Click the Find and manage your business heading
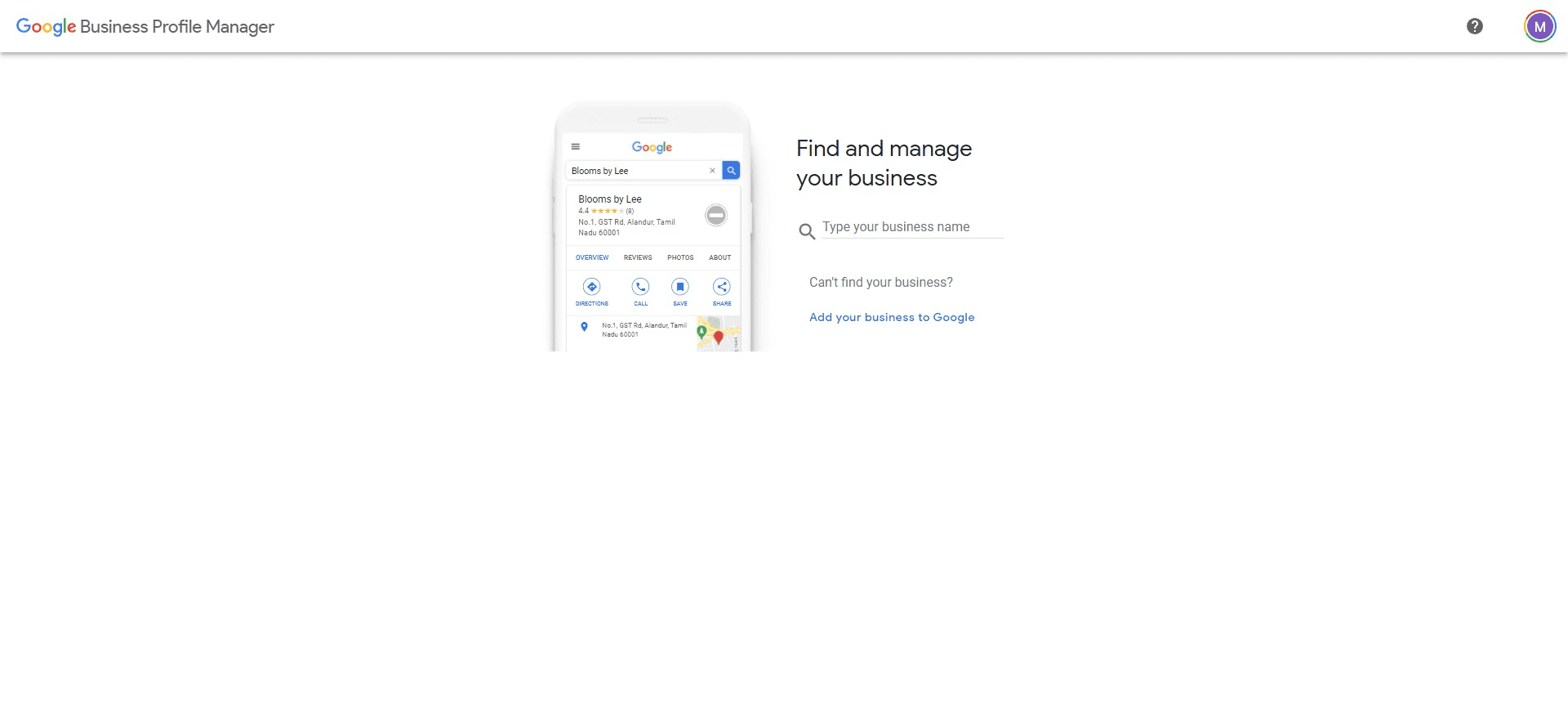 [x=884, y=163]
